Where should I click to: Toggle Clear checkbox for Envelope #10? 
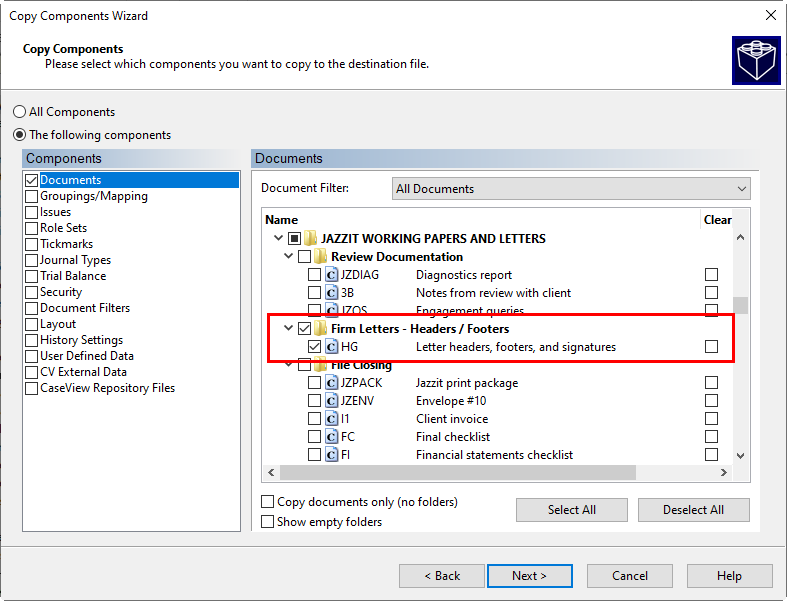click(711, 401)
